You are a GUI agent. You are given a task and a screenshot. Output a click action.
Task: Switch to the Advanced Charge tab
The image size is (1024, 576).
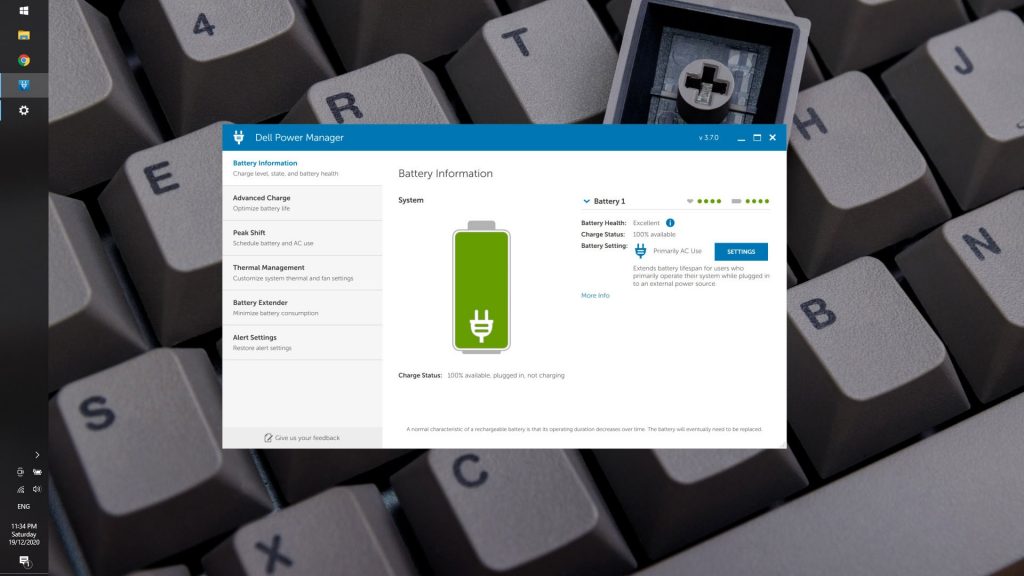[x=302, y=203]
